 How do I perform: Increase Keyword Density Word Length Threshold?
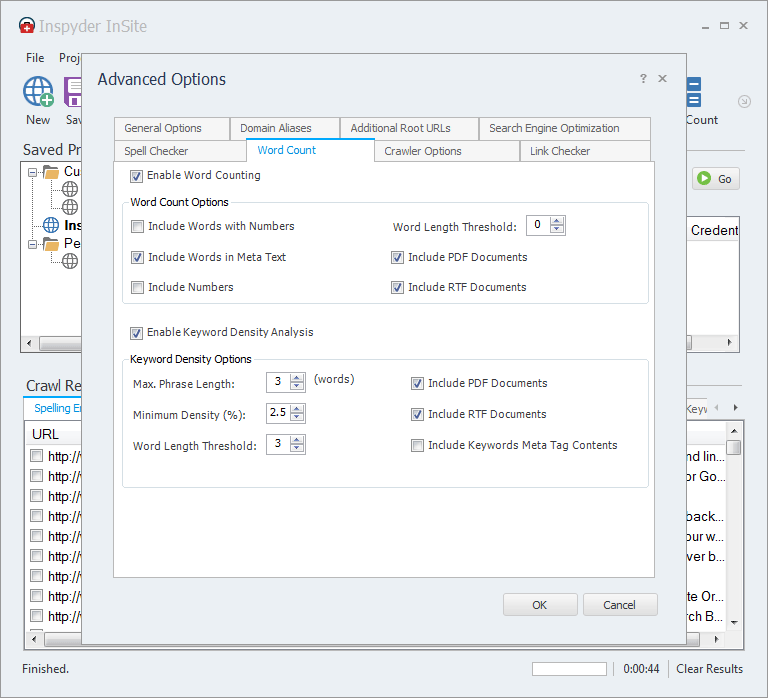point(297,439)
